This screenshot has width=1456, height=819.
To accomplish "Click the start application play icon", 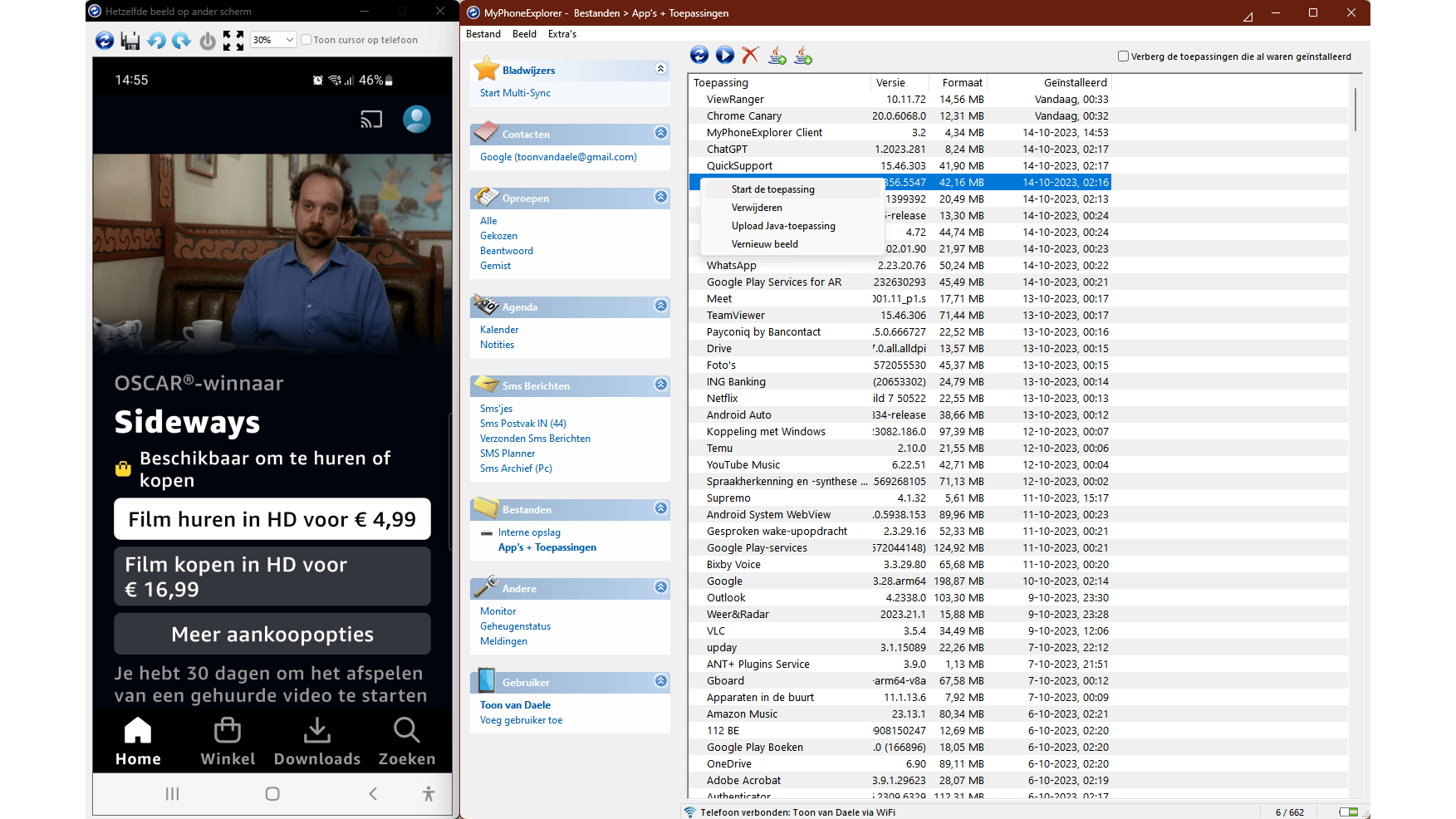I will pos(724,55).
